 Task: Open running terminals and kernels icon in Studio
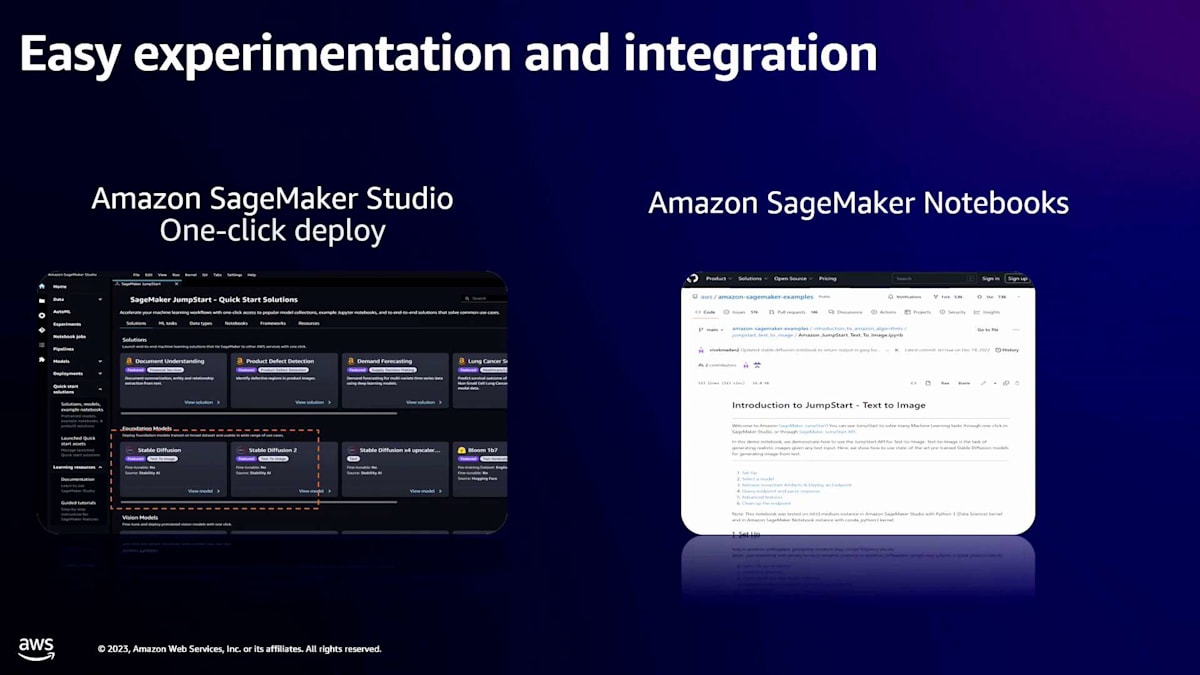tap(42, 315)
